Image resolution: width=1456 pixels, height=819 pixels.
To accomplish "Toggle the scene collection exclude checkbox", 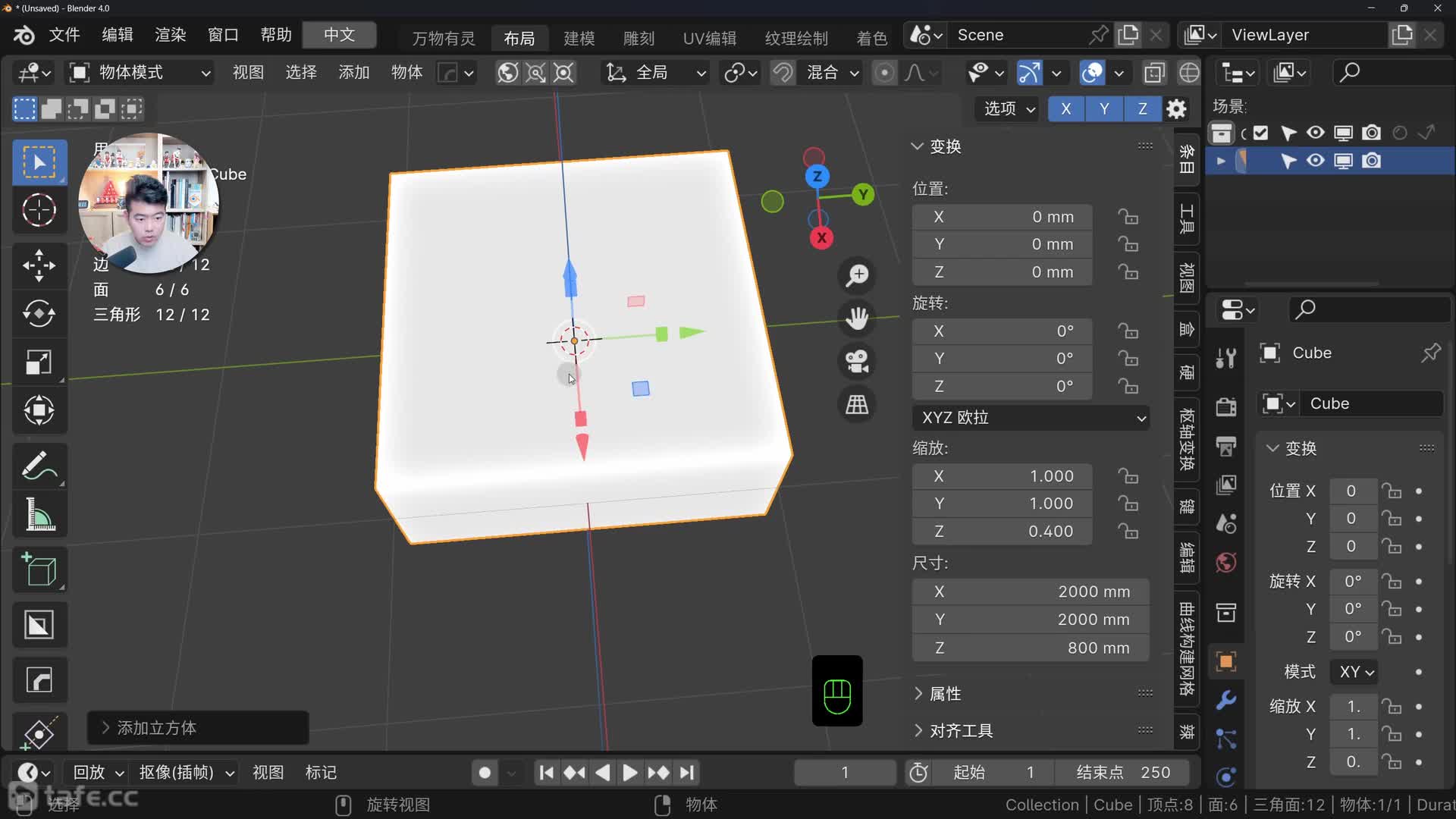I will [x=1260, y=133].
